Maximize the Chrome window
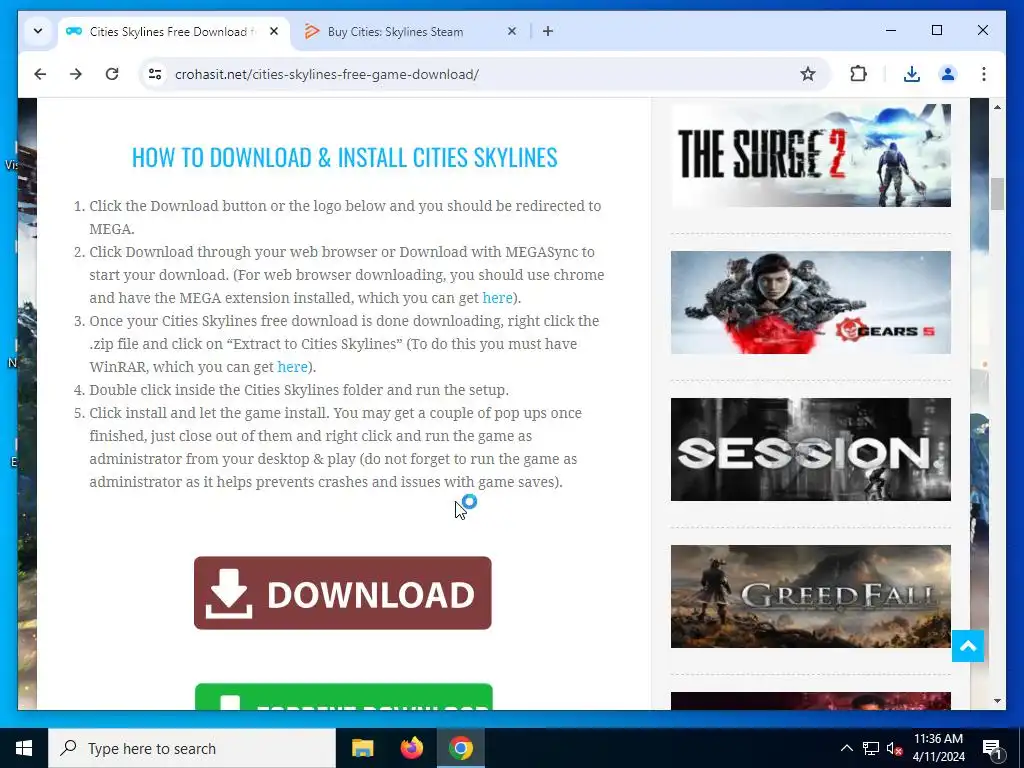Image resolution: width=1024 pixels, height=768 pixels. 936,30
